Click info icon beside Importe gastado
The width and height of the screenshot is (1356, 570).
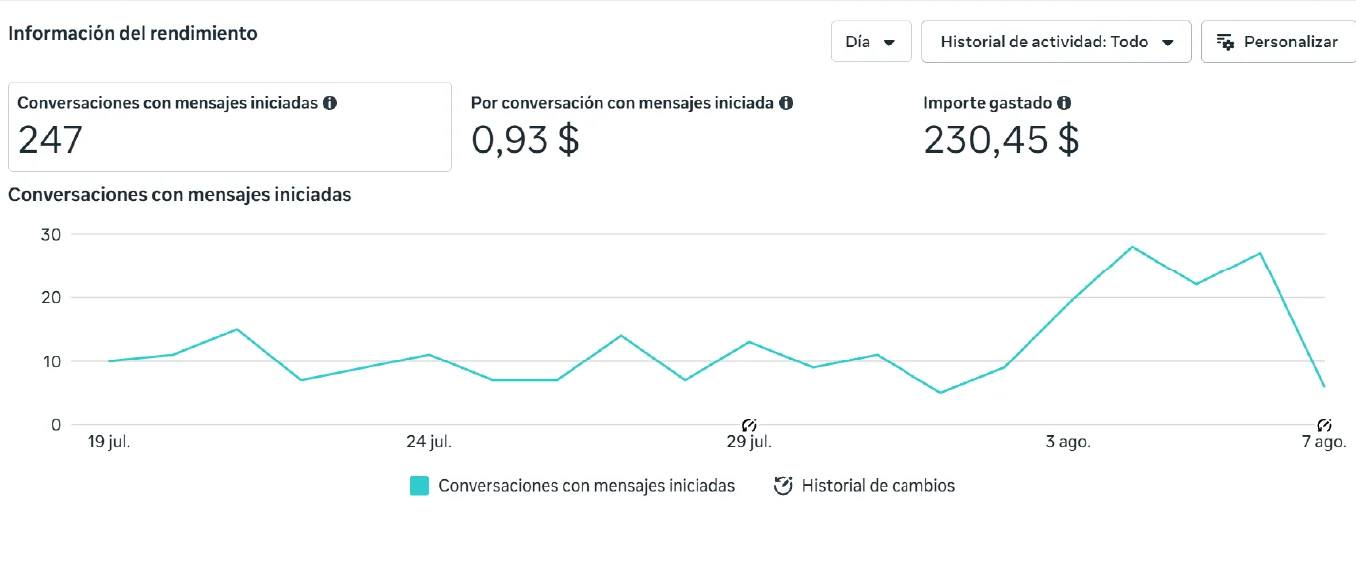pyautogui.click(x=1064, y=103)
